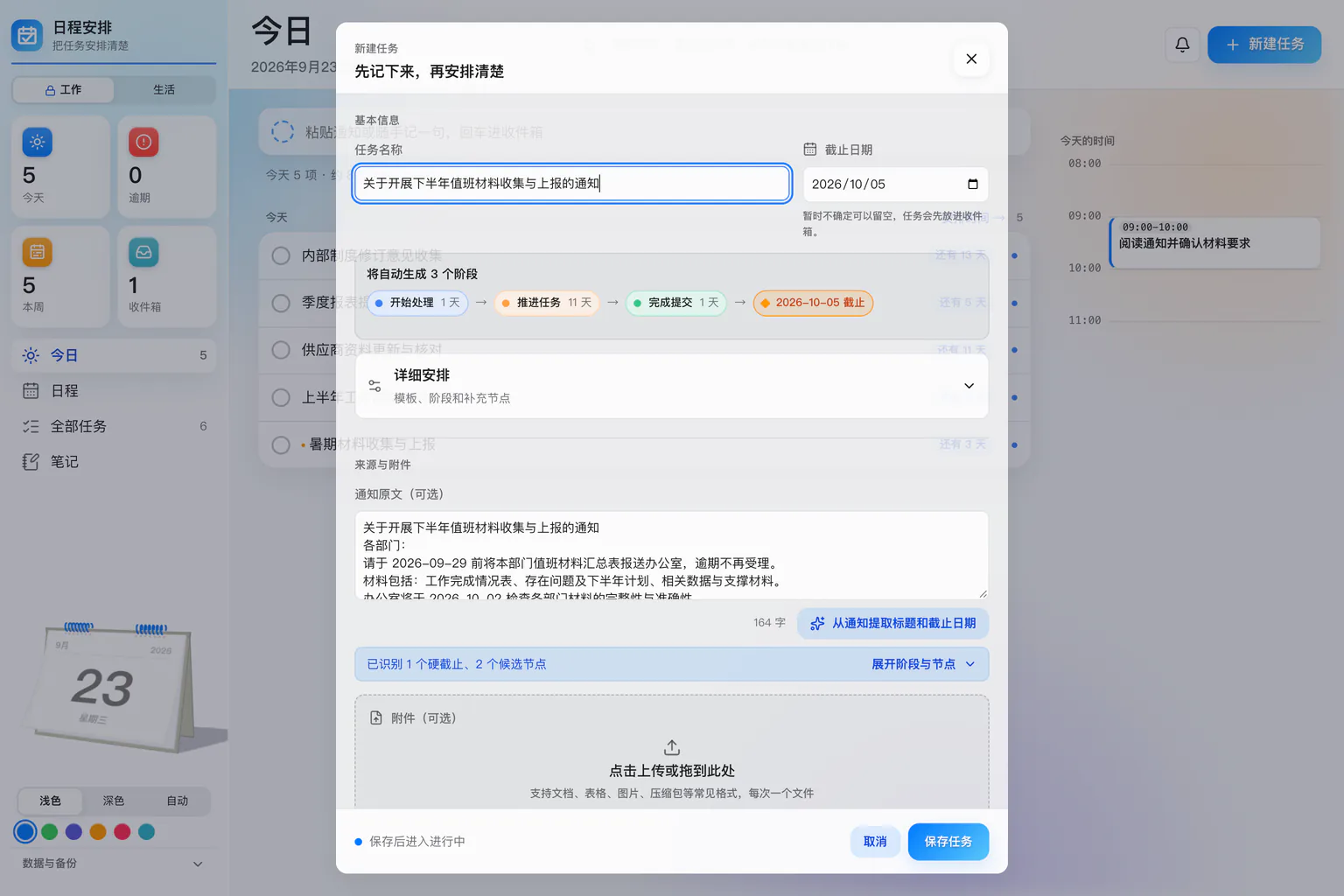Click the app logo calendar icon

point(27,36)
